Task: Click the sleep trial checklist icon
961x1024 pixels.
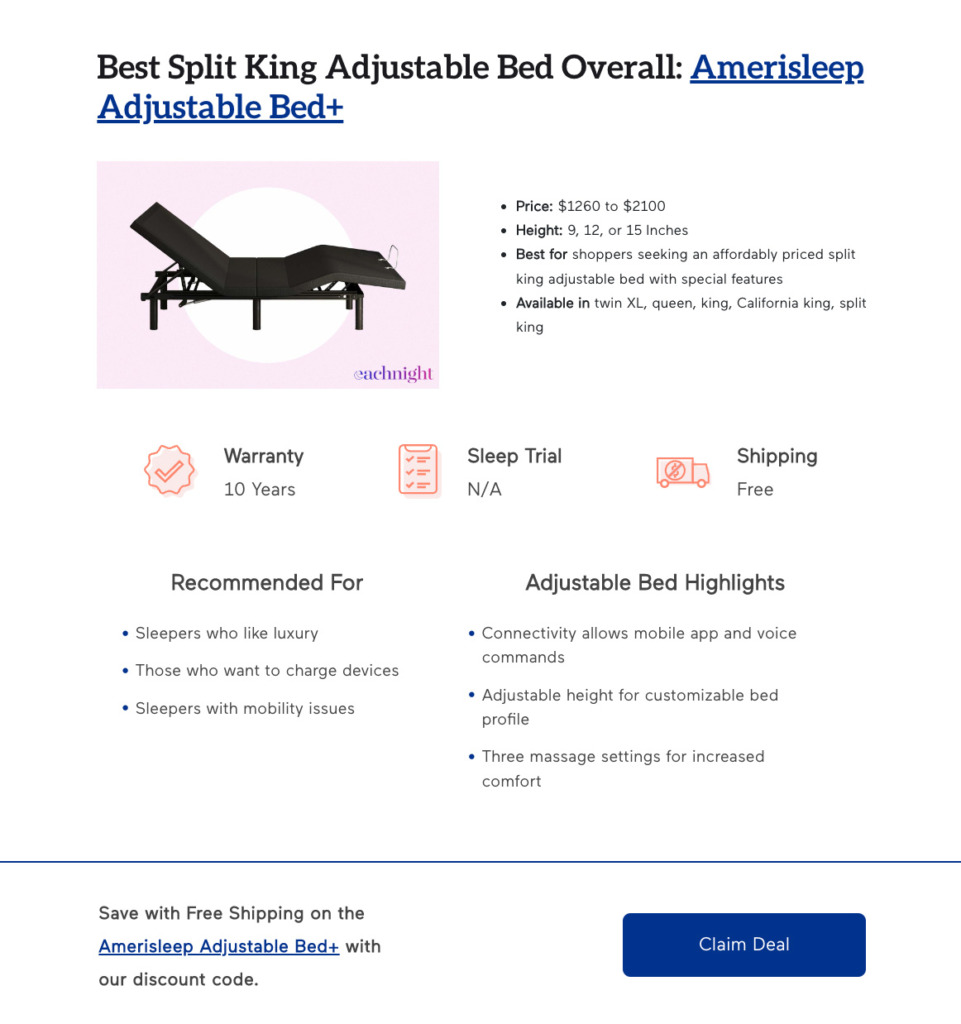Action: [418, 470]
